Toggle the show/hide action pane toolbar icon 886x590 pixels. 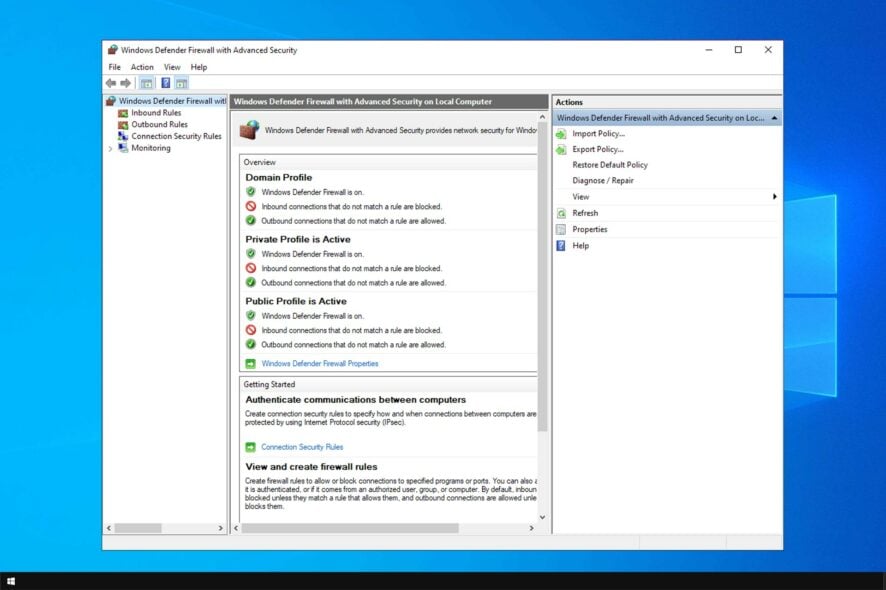(x=181, y=83)
